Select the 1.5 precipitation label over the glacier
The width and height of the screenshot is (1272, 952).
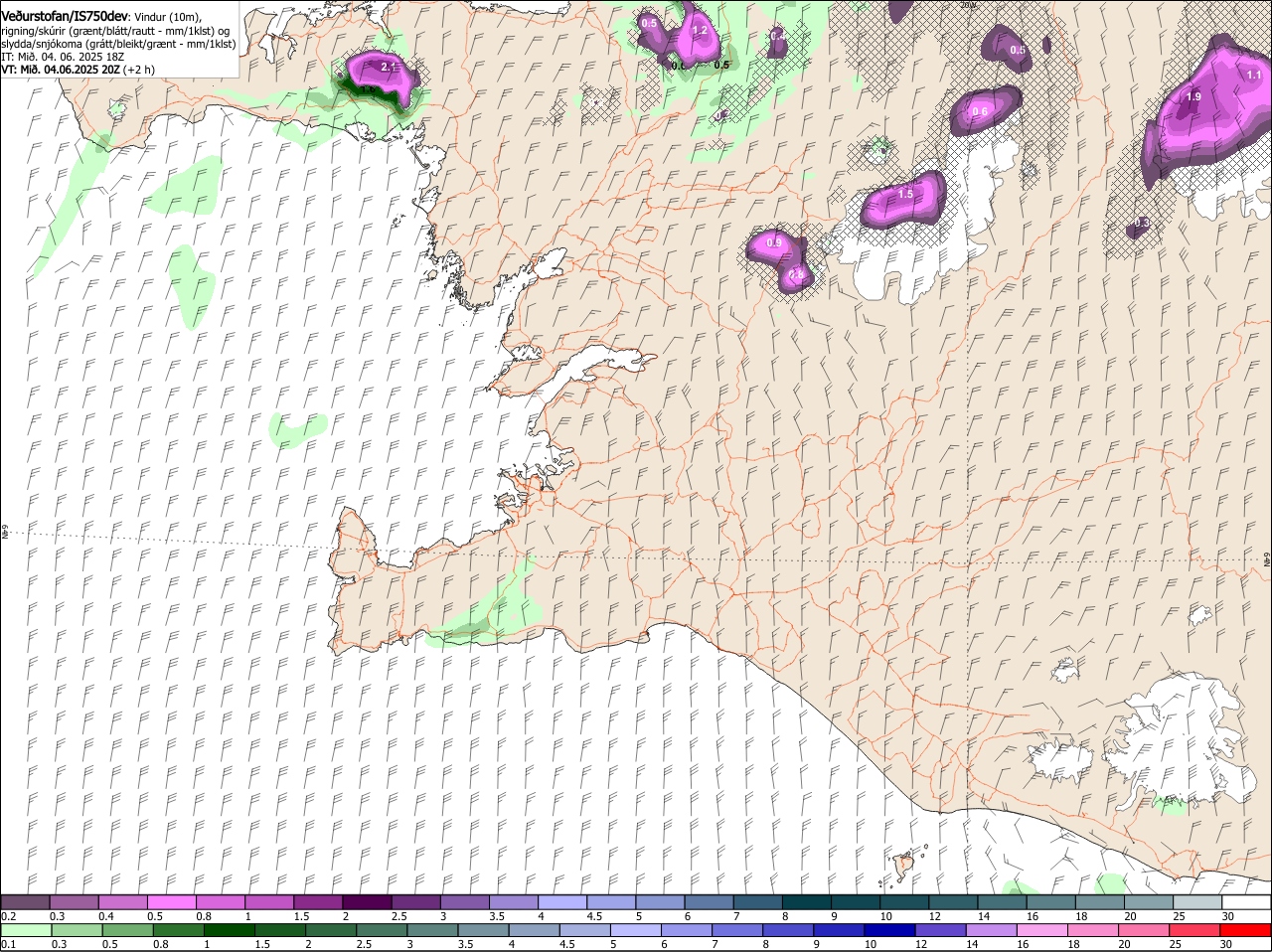point(904,195)
